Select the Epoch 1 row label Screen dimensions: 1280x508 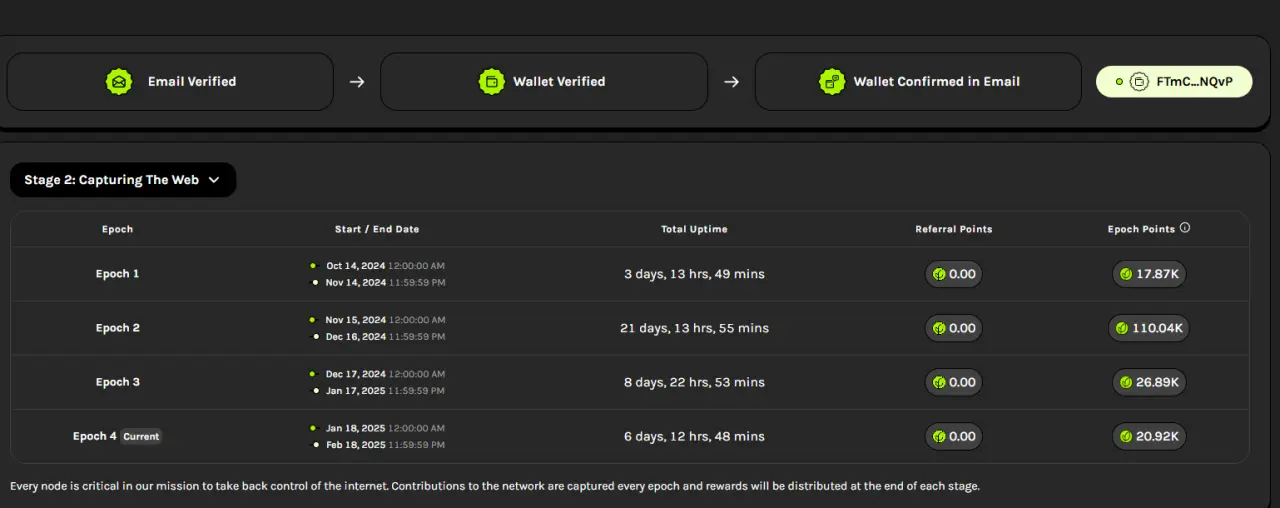point(118,274)
